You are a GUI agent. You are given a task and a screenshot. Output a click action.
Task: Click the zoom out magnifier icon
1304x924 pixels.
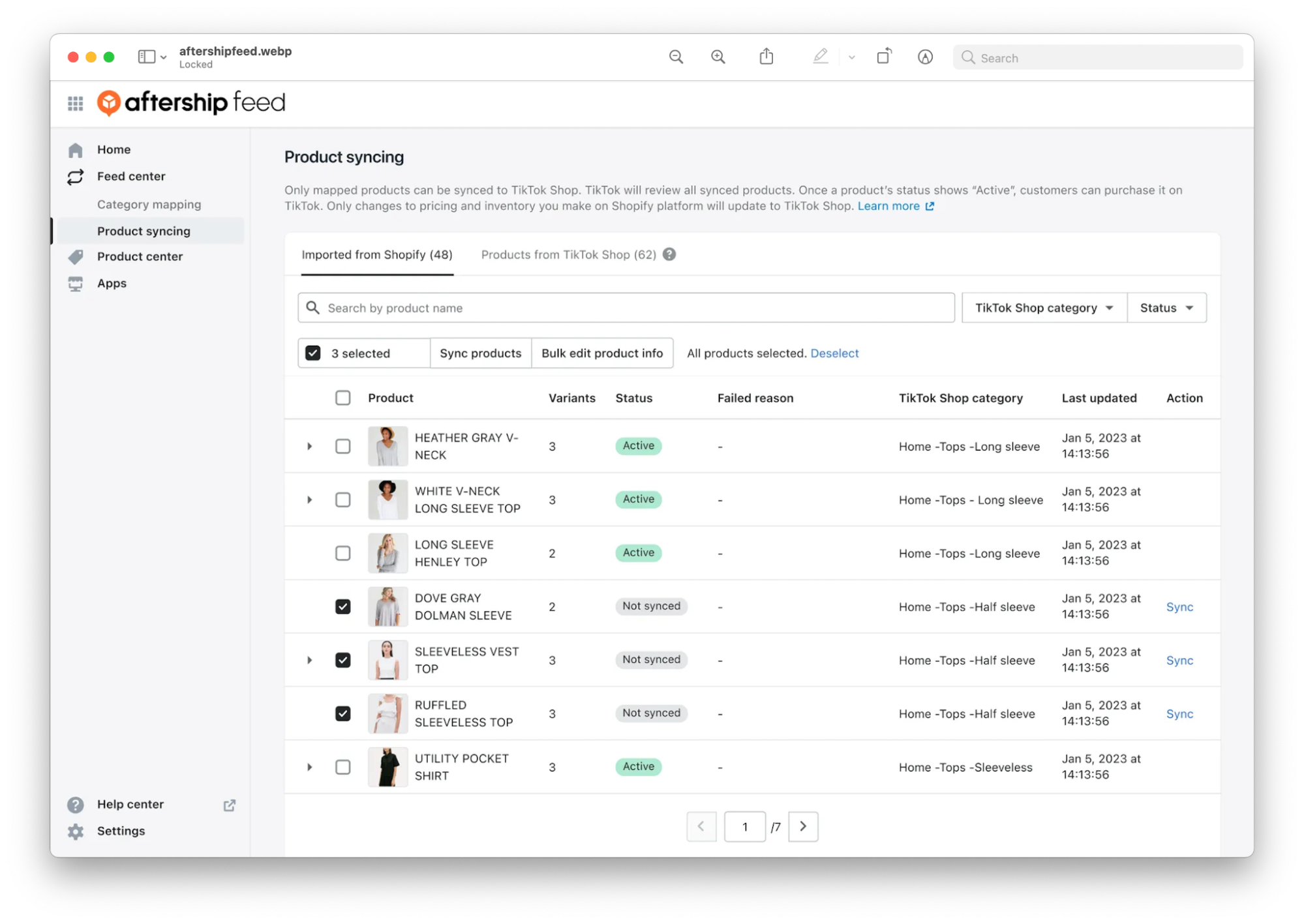tap(676, 57)
